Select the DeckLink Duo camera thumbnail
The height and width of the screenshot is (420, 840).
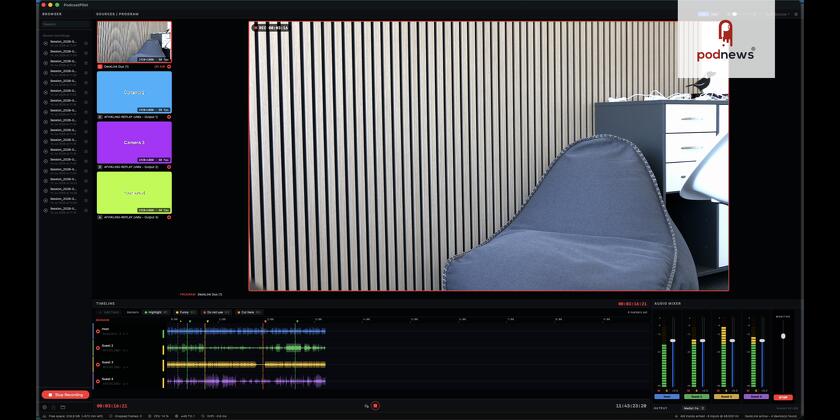pyautogui.click(x=134, y=42)
